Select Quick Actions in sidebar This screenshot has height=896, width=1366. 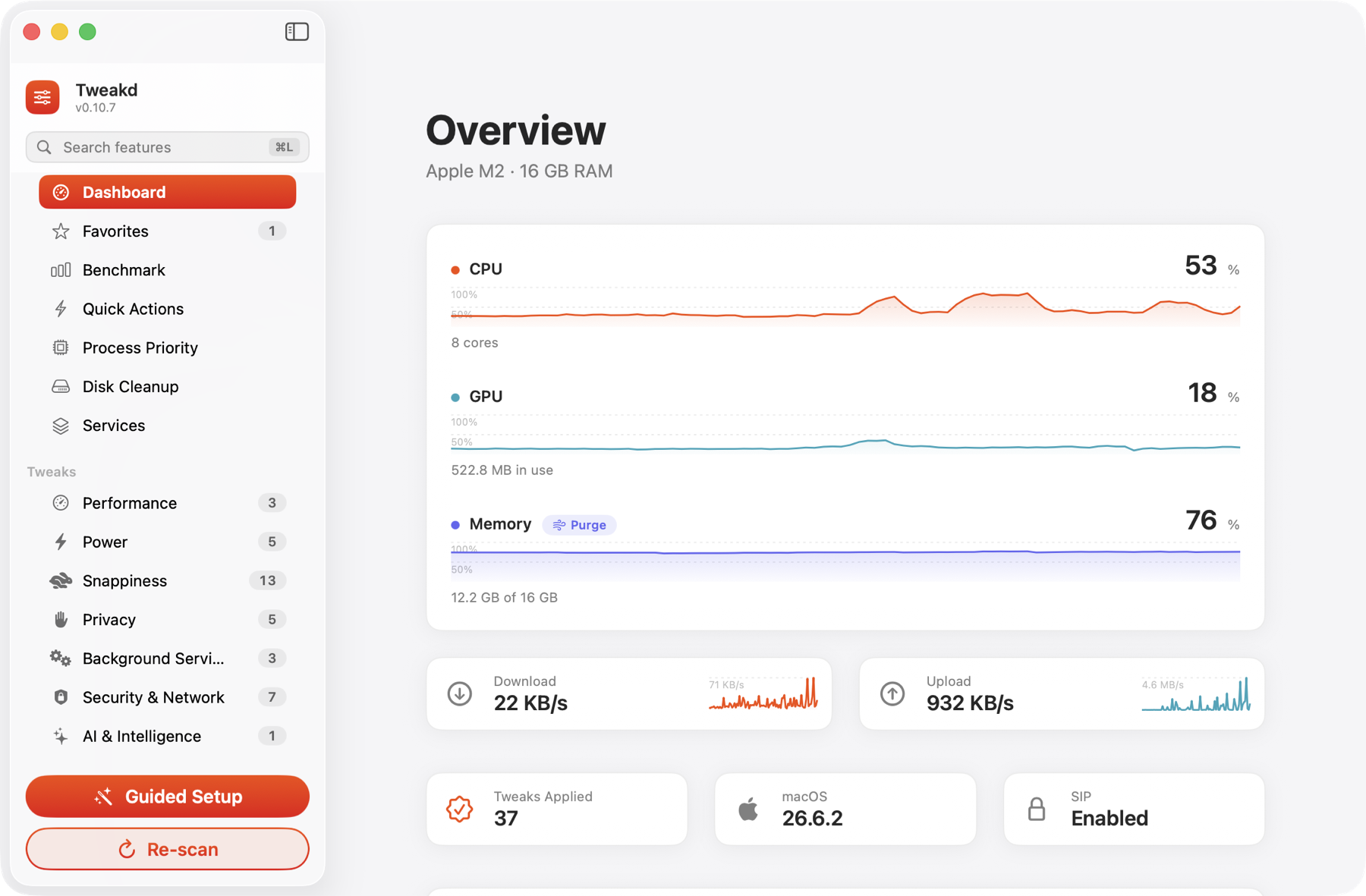(168, 309)
